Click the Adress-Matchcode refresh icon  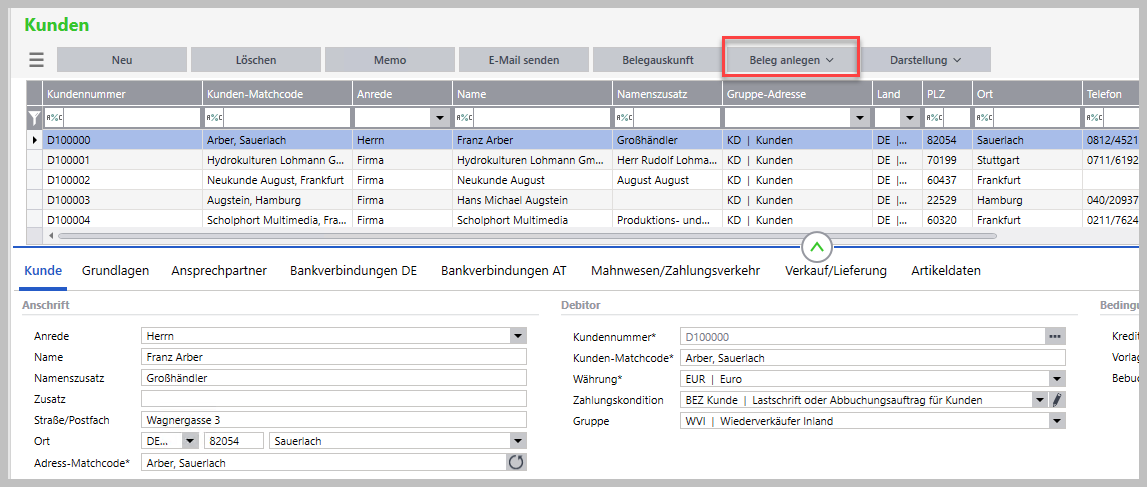[516, 462]
